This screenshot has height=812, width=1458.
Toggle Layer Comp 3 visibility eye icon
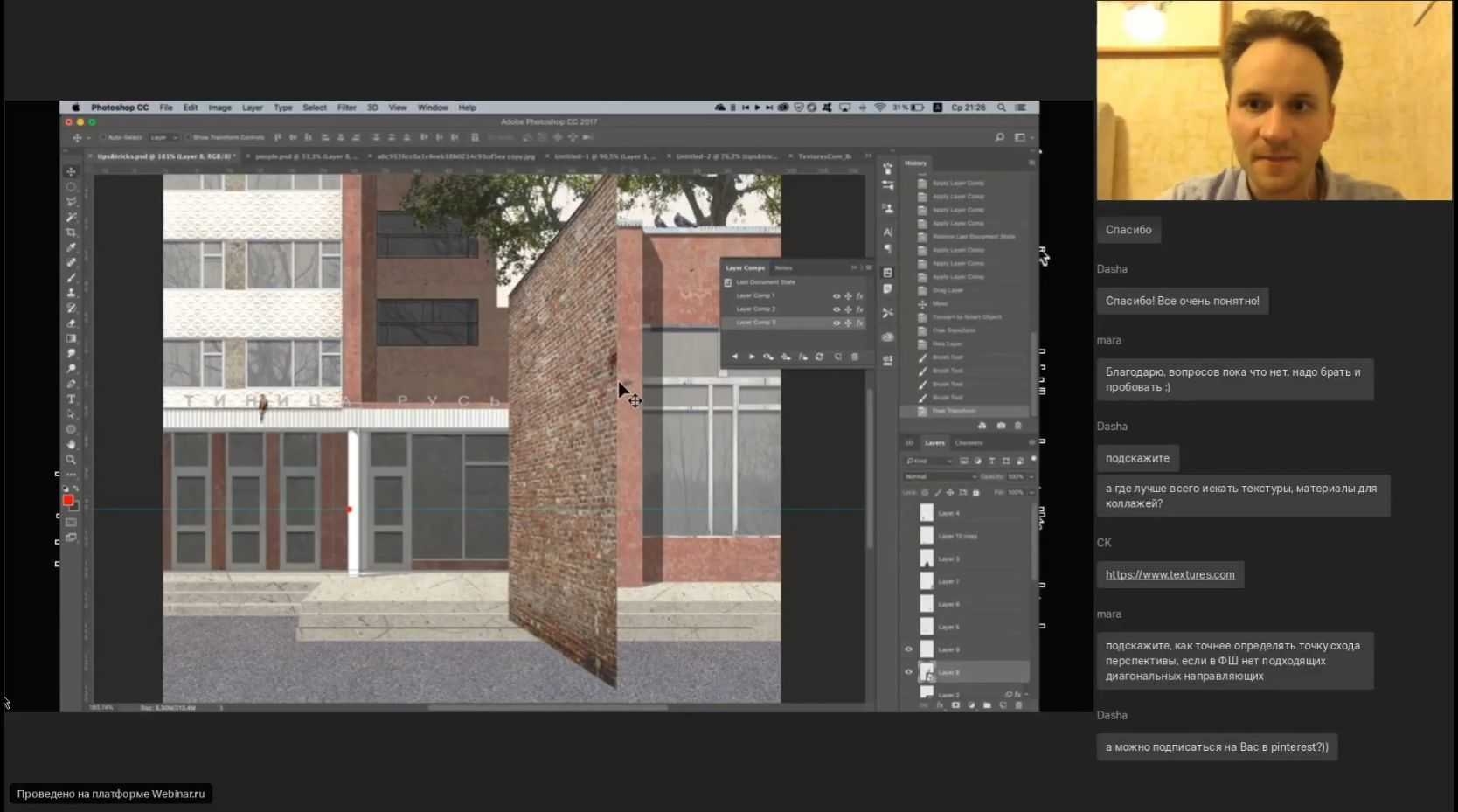tap(837, 323)
